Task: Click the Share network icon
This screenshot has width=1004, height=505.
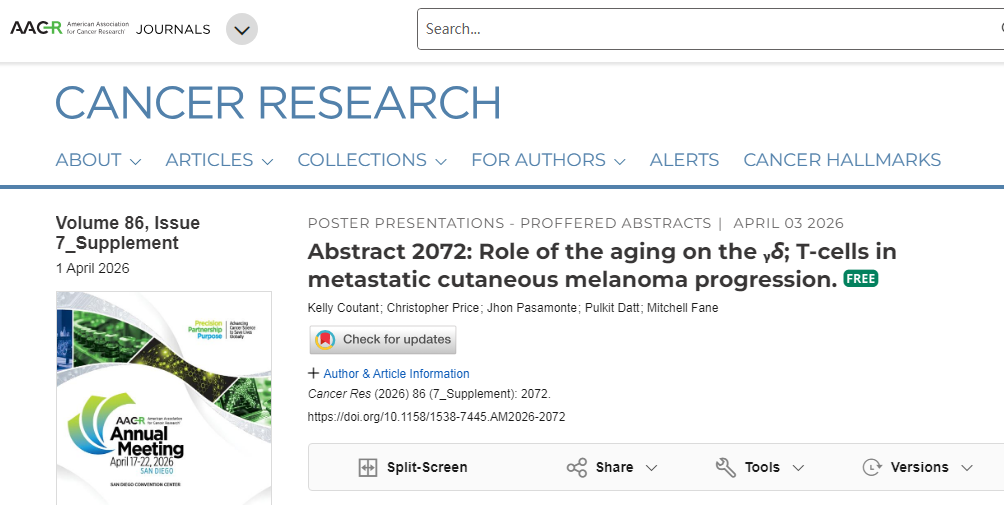Action: coord(577,467)
